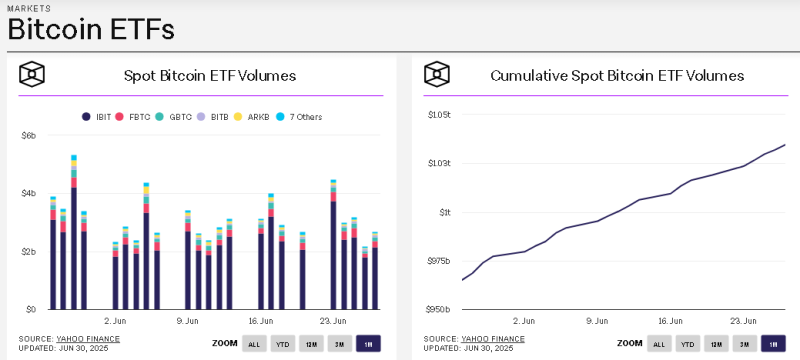Click the Spot Bitcoin ETF Volumes chart title
The width and height of the screenshot is (800, 360).
coord(210,75)
